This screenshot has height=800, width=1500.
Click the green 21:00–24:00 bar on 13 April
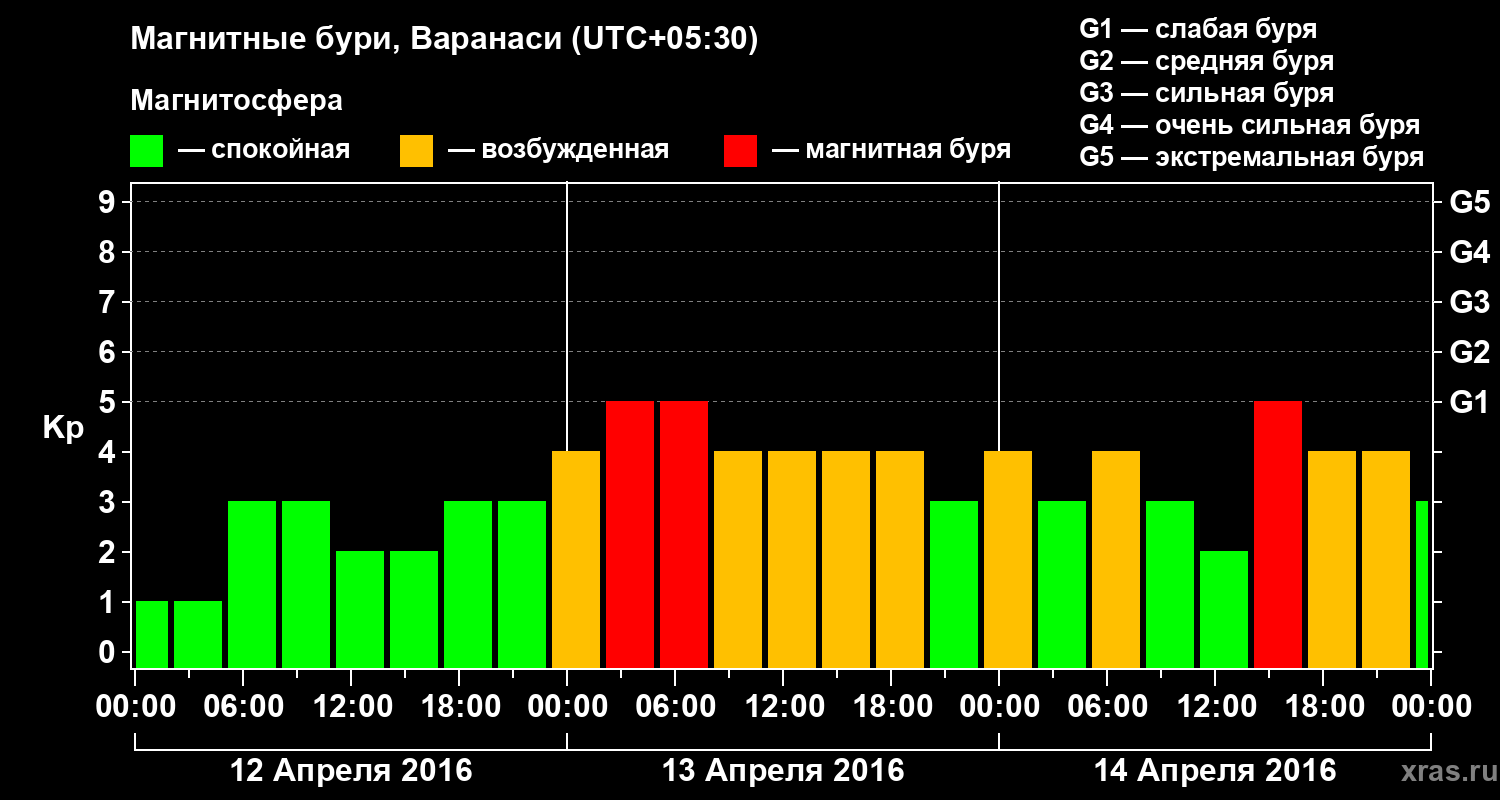[954, 584]
